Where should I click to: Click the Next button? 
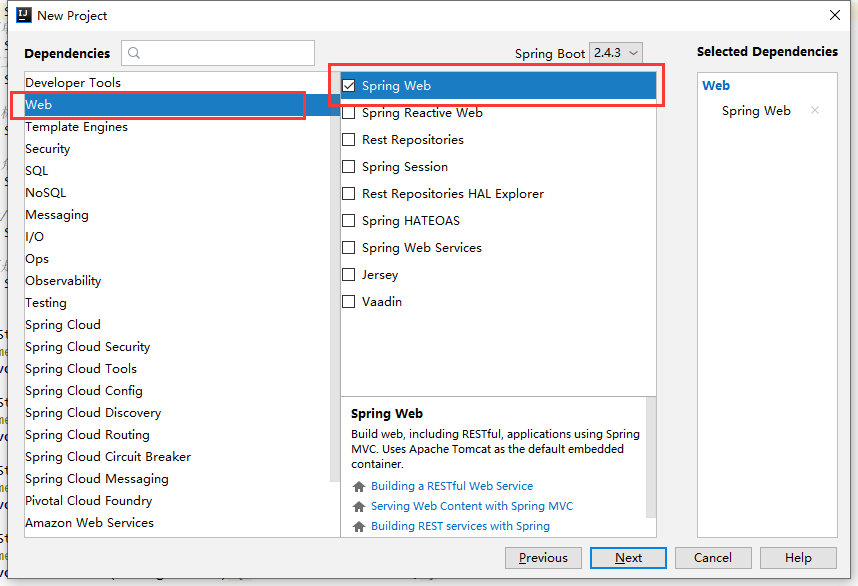coord(628,558)
